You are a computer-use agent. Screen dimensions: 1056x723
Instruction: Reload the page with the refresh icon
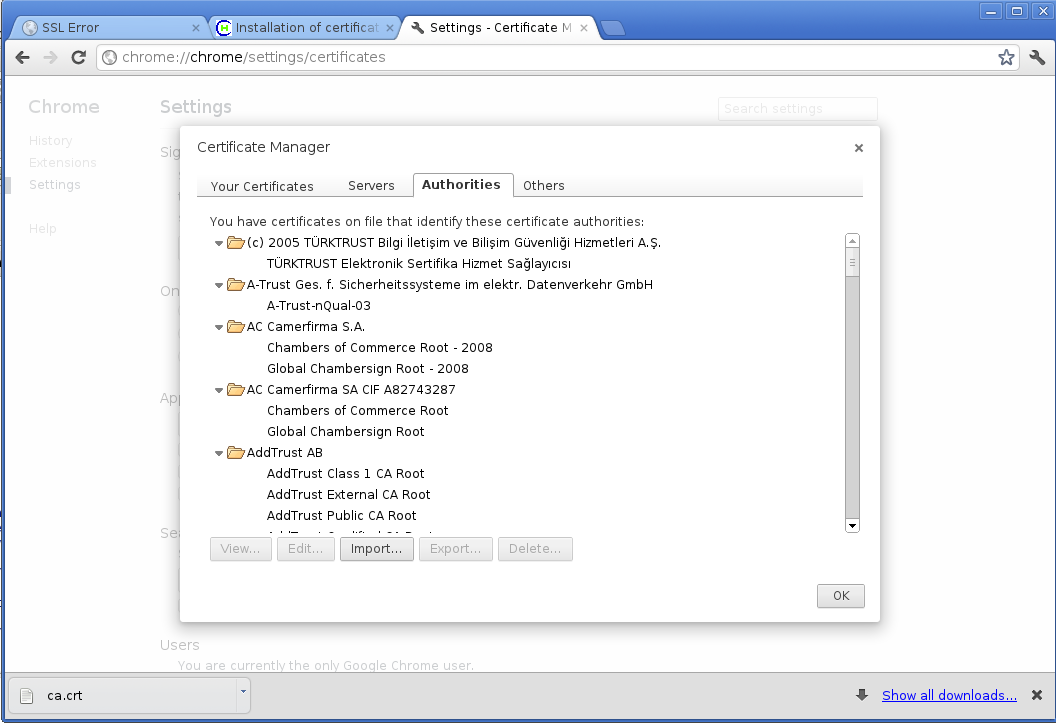(79, 57)
